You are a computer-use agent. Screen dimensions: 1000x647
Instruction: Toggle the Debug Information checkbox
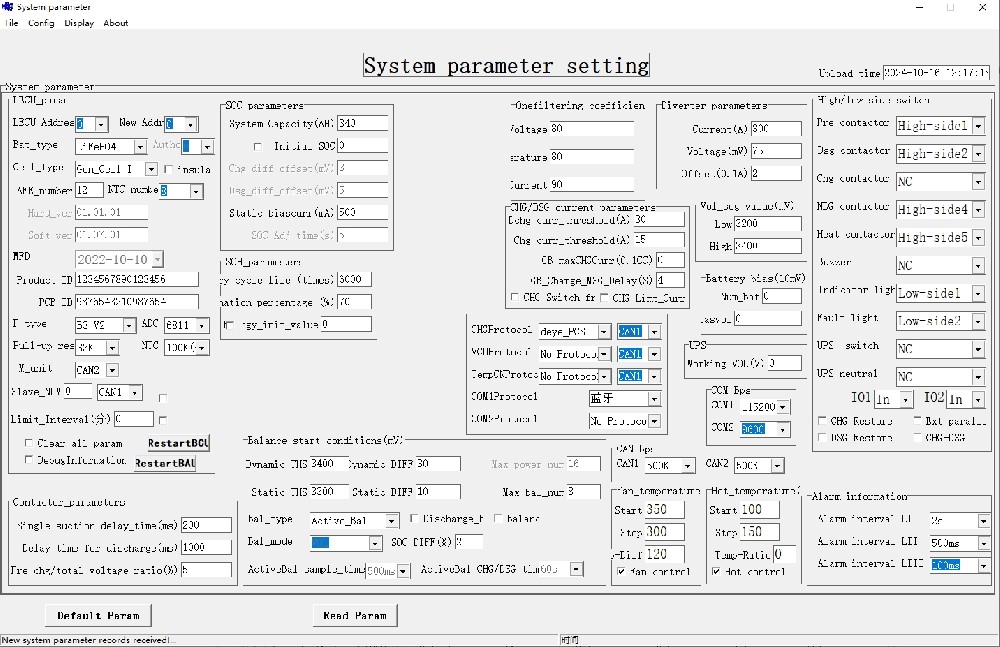29,459
